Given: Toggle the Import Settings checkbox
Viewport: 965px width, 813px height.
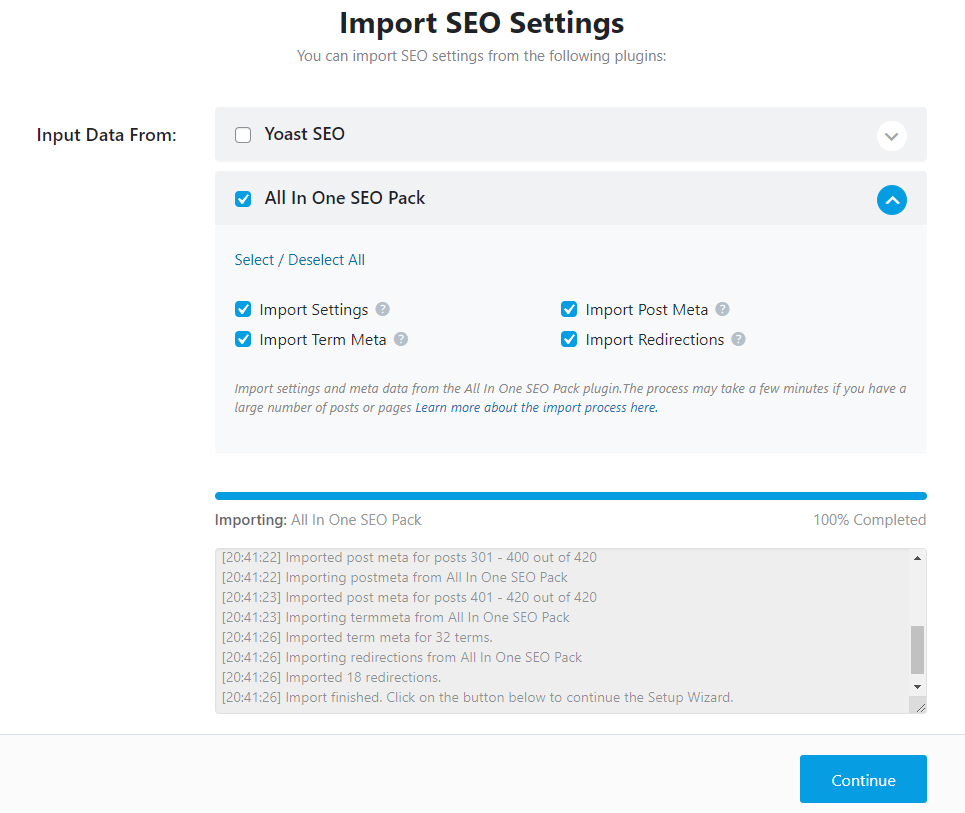Looking at the screenshot, I should pos(243,309).
